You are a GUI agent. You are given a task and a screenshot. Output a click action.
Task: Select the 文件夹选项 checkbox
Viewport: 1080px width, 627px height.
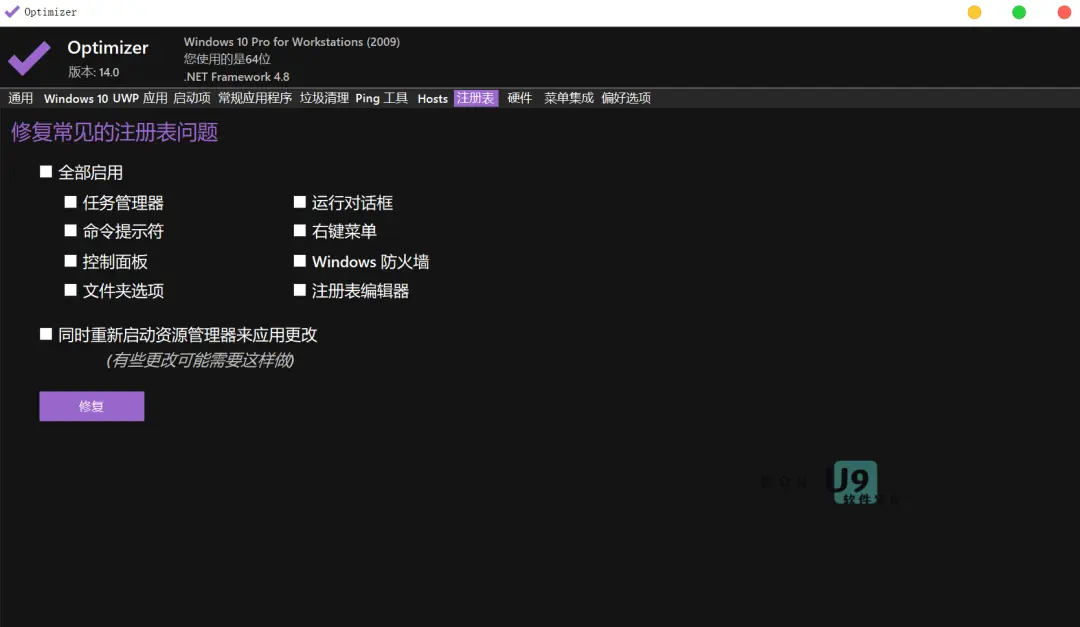tap(70, 290)
